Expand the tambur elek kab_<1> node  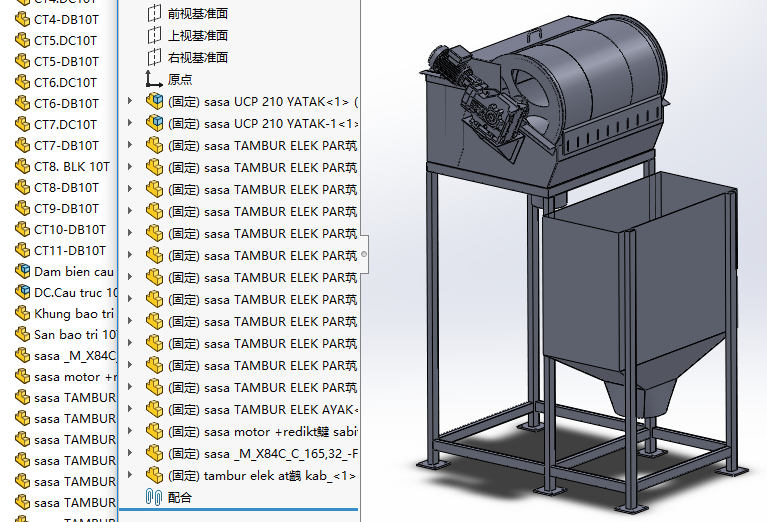[x=130, y=475]
